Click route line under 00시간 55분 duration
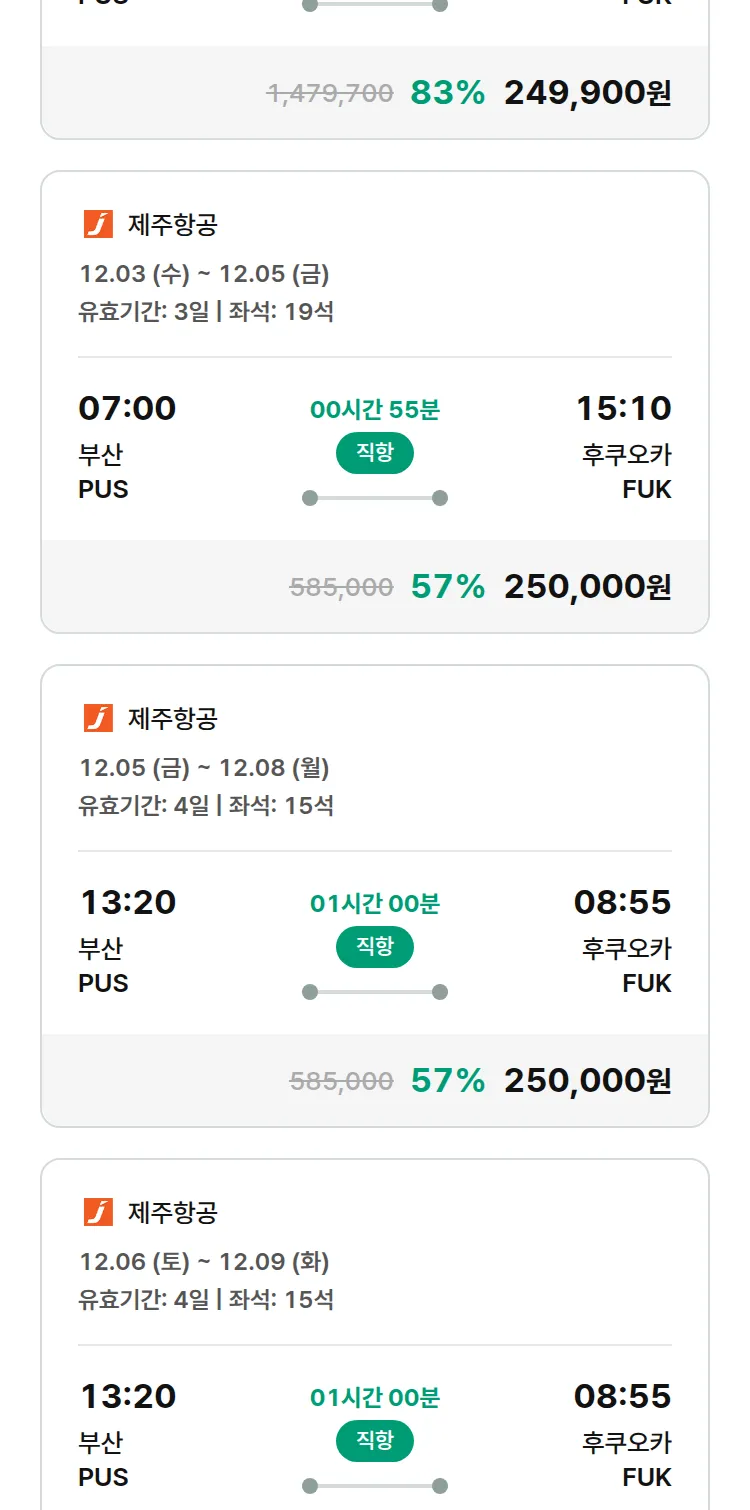 375,498
